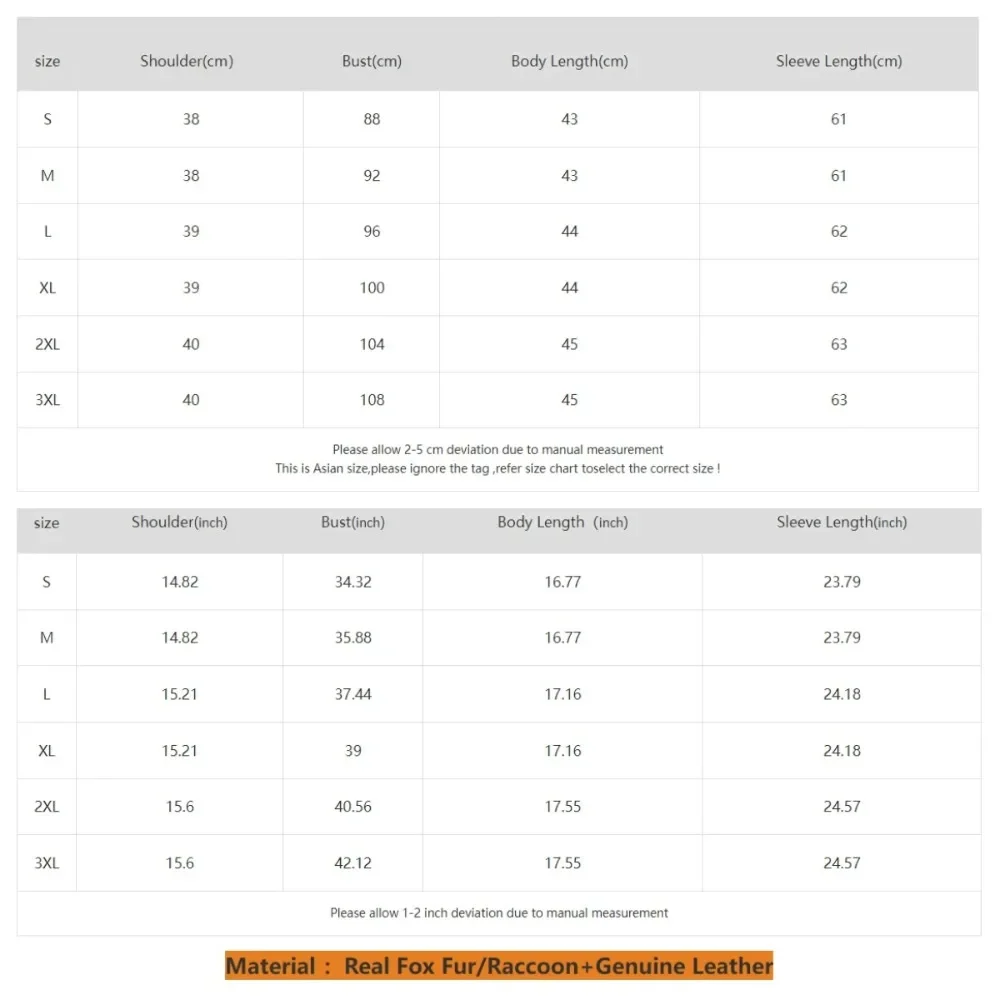Click bust value 88 in S row
The image size is (1000, 1000).
coord(372,119)
